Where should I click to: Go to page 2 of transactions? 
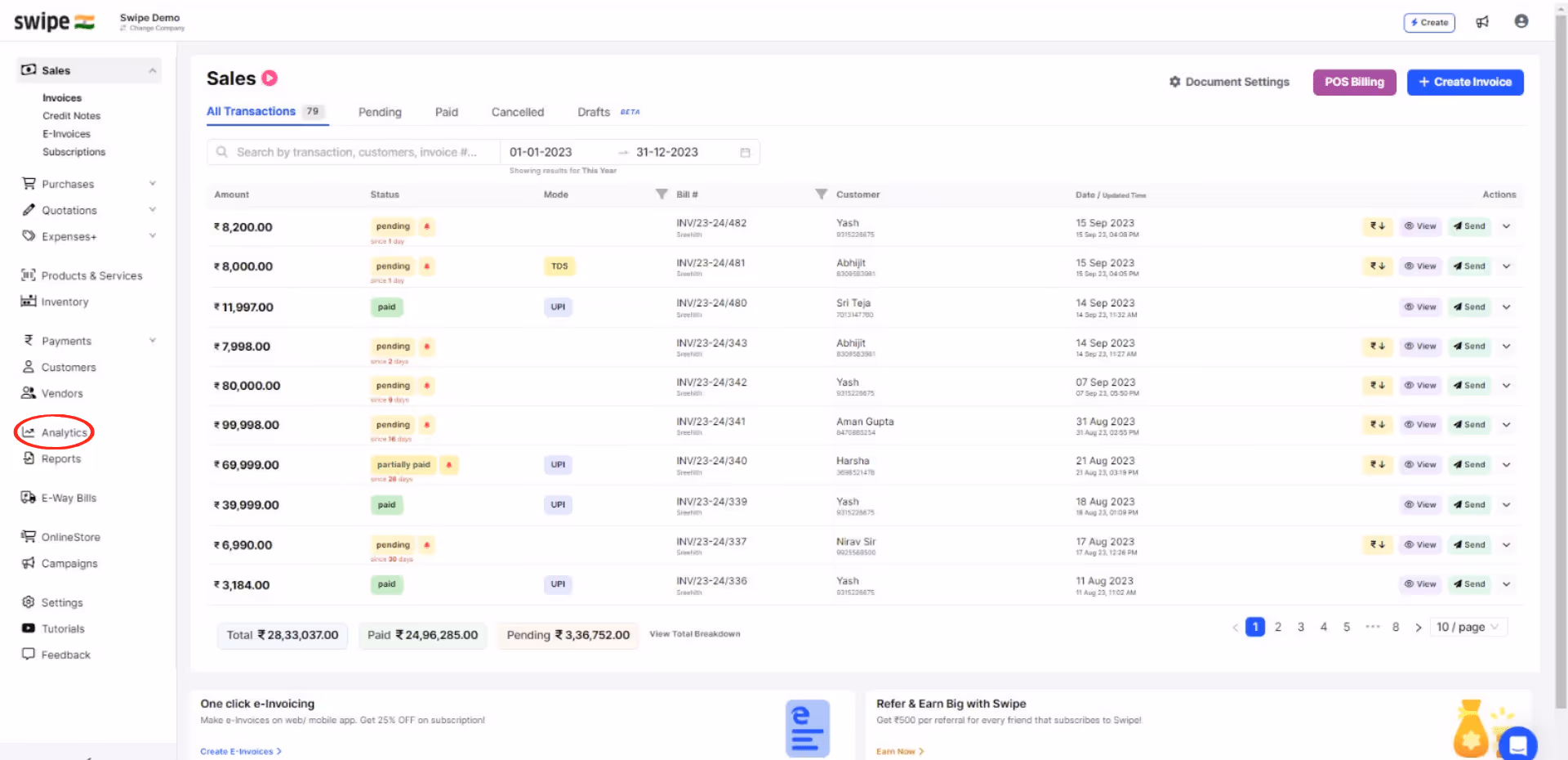(1278, 627)
